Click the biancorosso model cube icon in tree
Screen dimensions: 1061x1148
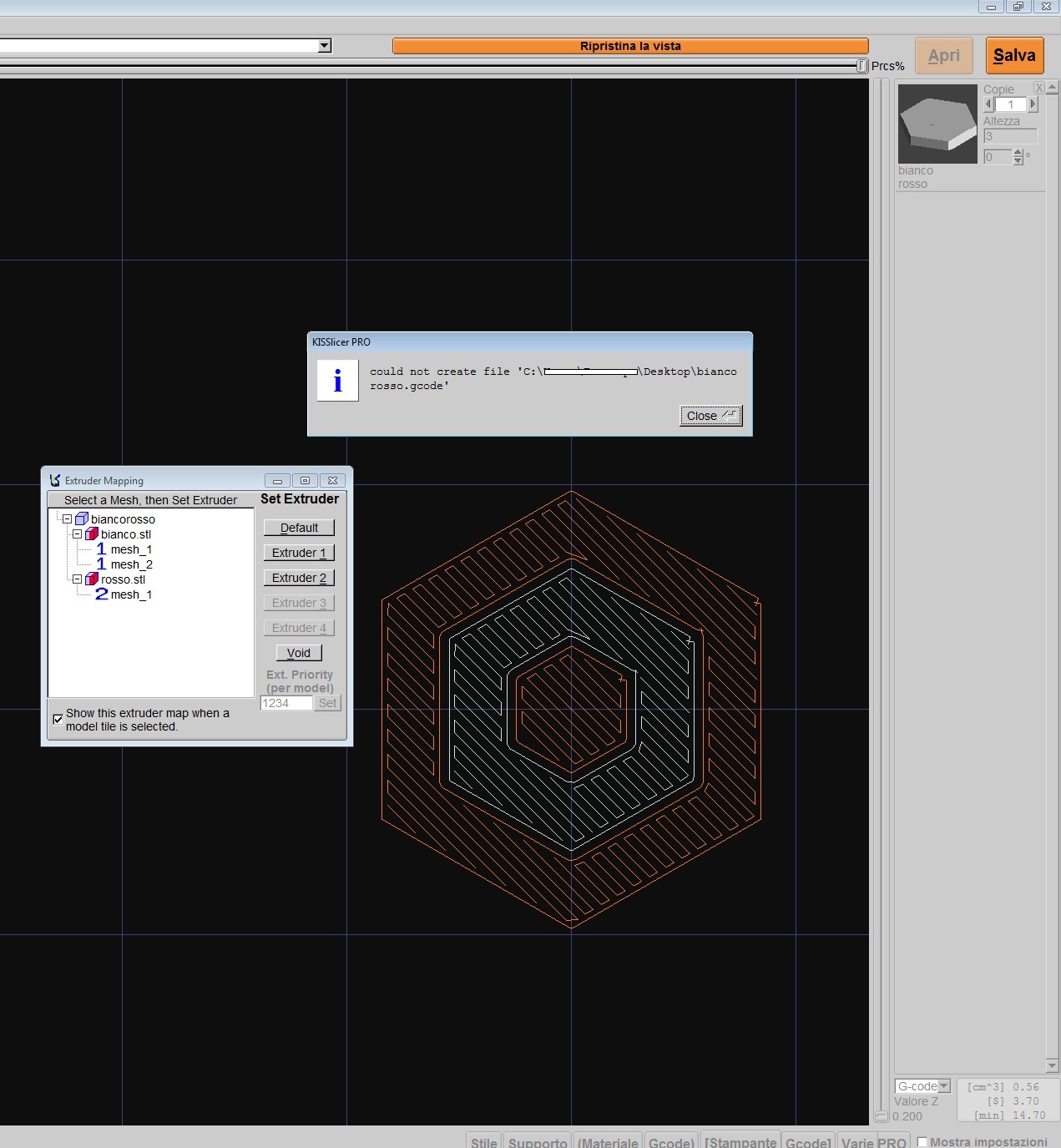(82, 519)
